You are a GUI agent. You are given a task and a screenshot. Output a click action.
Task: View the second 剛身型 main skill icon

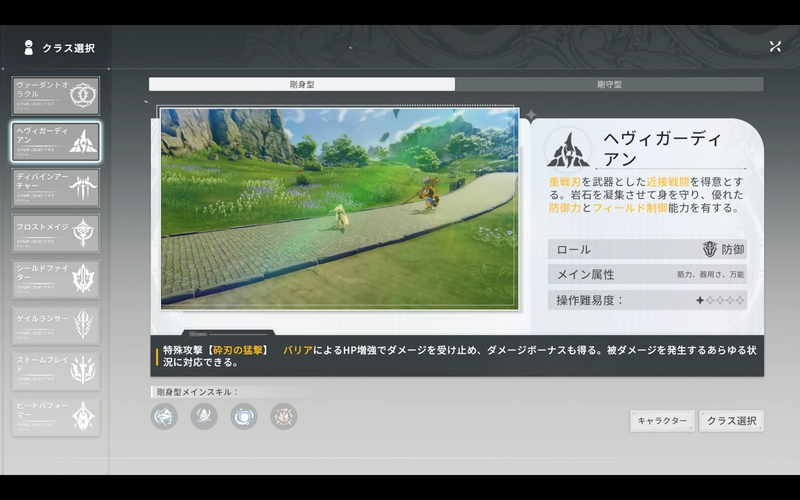coord(204,416)
